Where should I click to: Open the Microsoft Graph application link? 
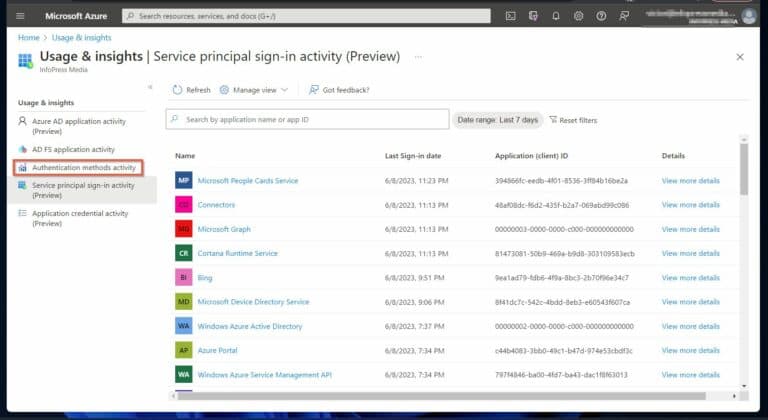click(x=224, y=229)
